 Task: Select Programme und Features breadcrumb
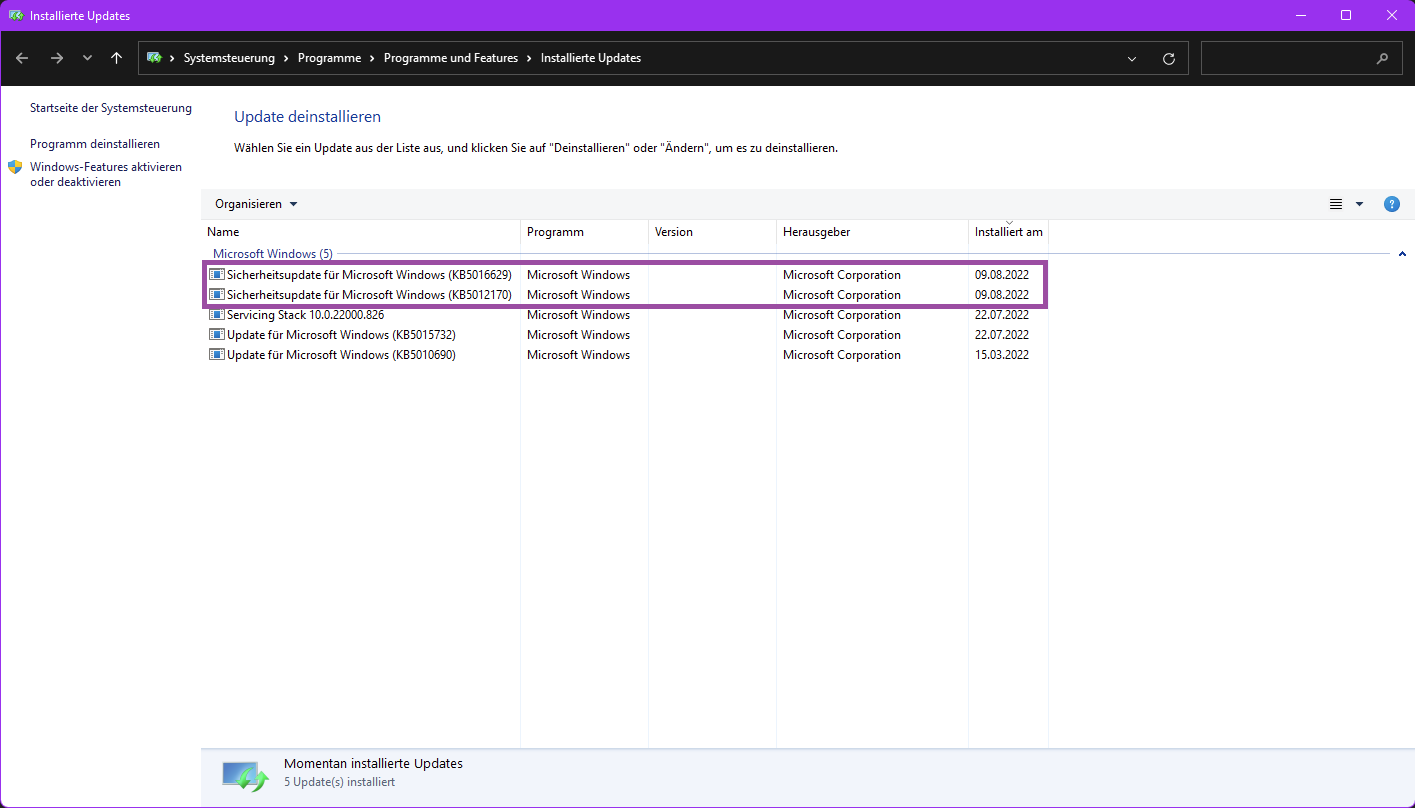coord(451,58)
